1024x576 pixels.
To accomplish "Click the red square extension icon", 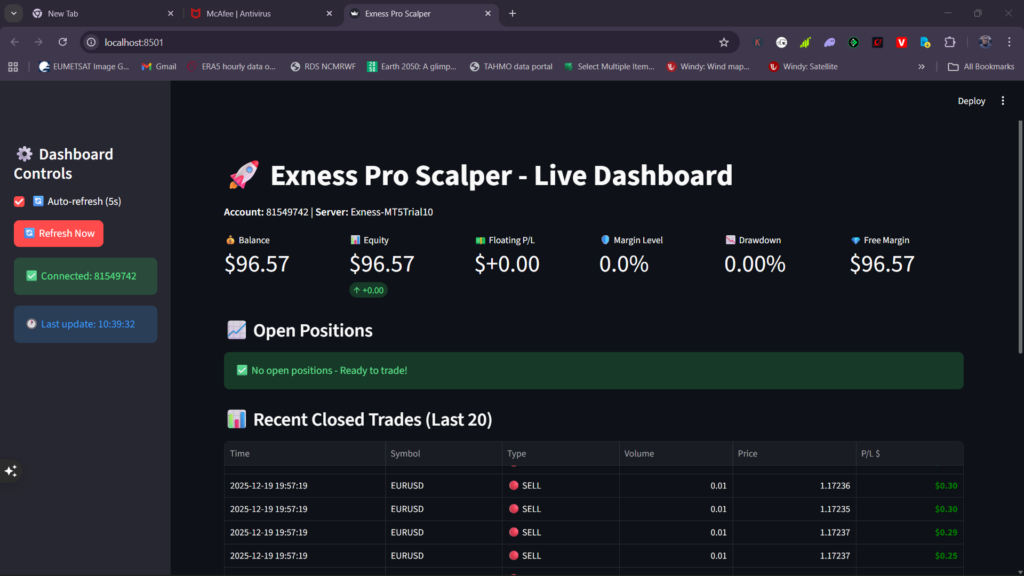I will [878, 42].
